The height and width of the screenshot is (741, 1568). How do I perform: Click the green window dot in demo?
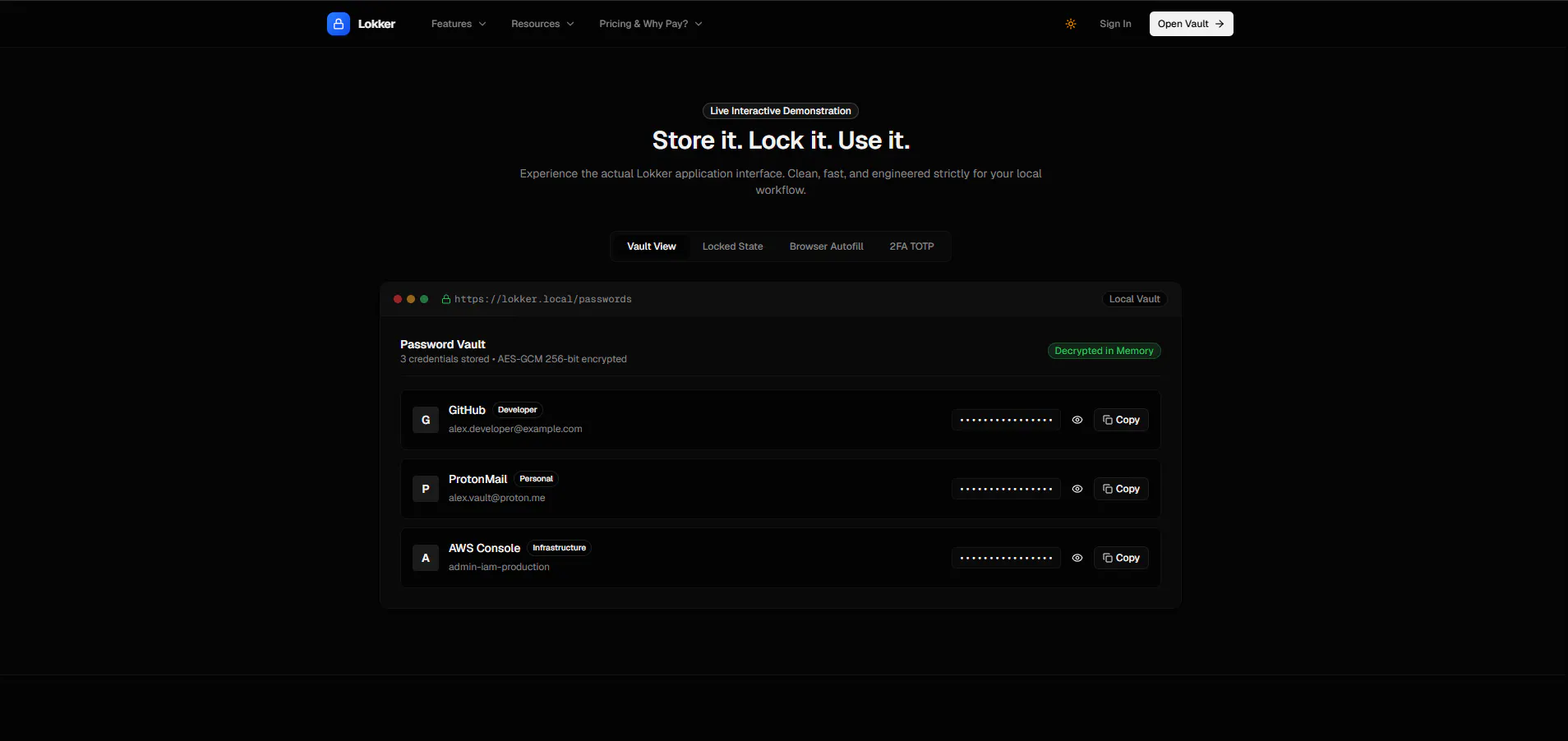click(x=424, y=299)
